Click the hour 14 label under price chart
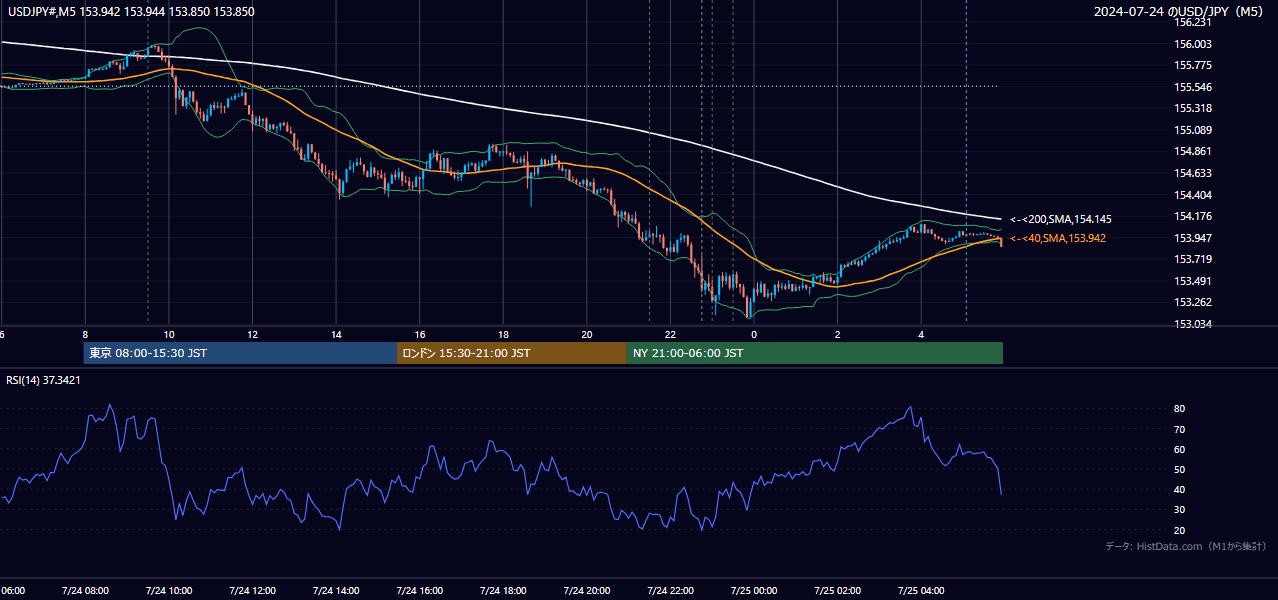 click(x=336, y=335)
